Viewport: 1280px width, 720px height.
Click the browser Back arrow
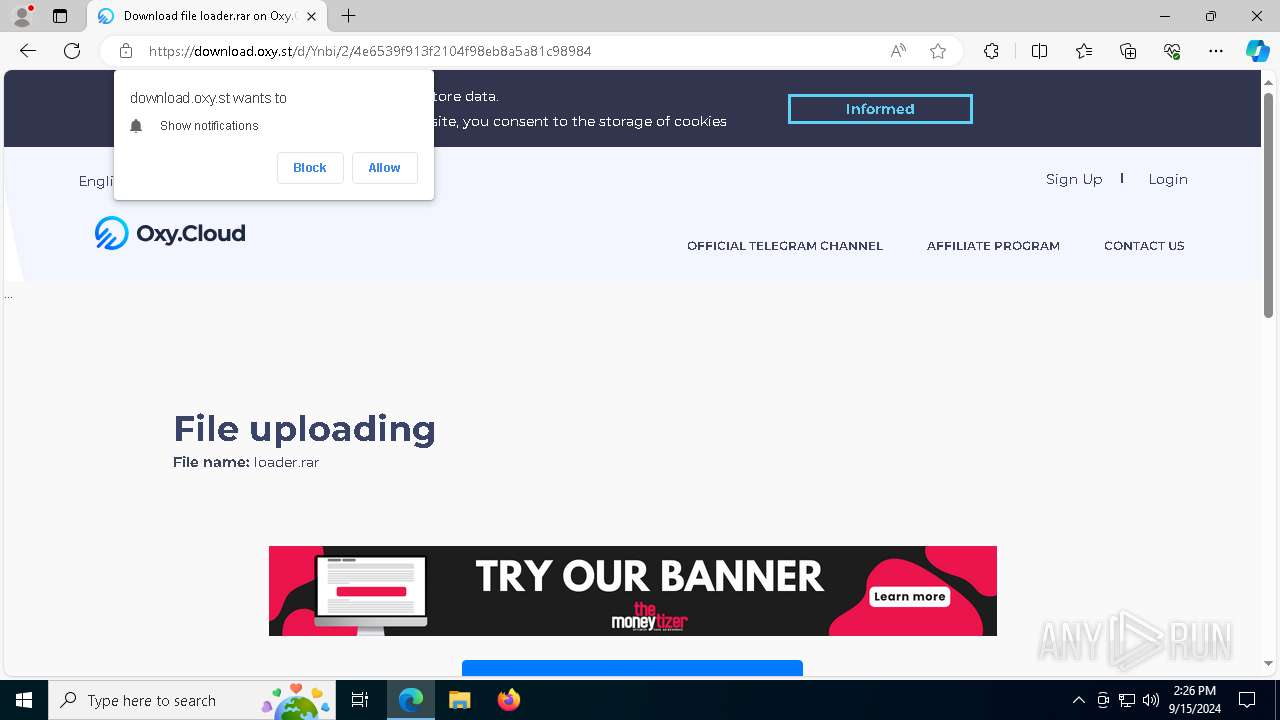tap(28, 51)
